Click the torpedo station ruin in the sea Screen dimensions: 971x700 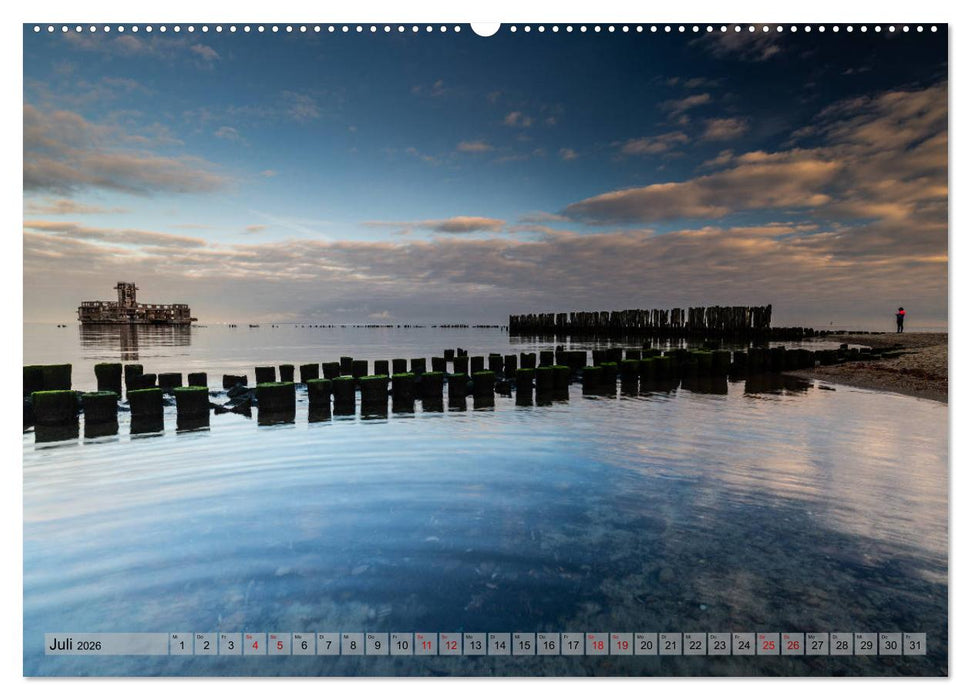(x=130, y=305)
